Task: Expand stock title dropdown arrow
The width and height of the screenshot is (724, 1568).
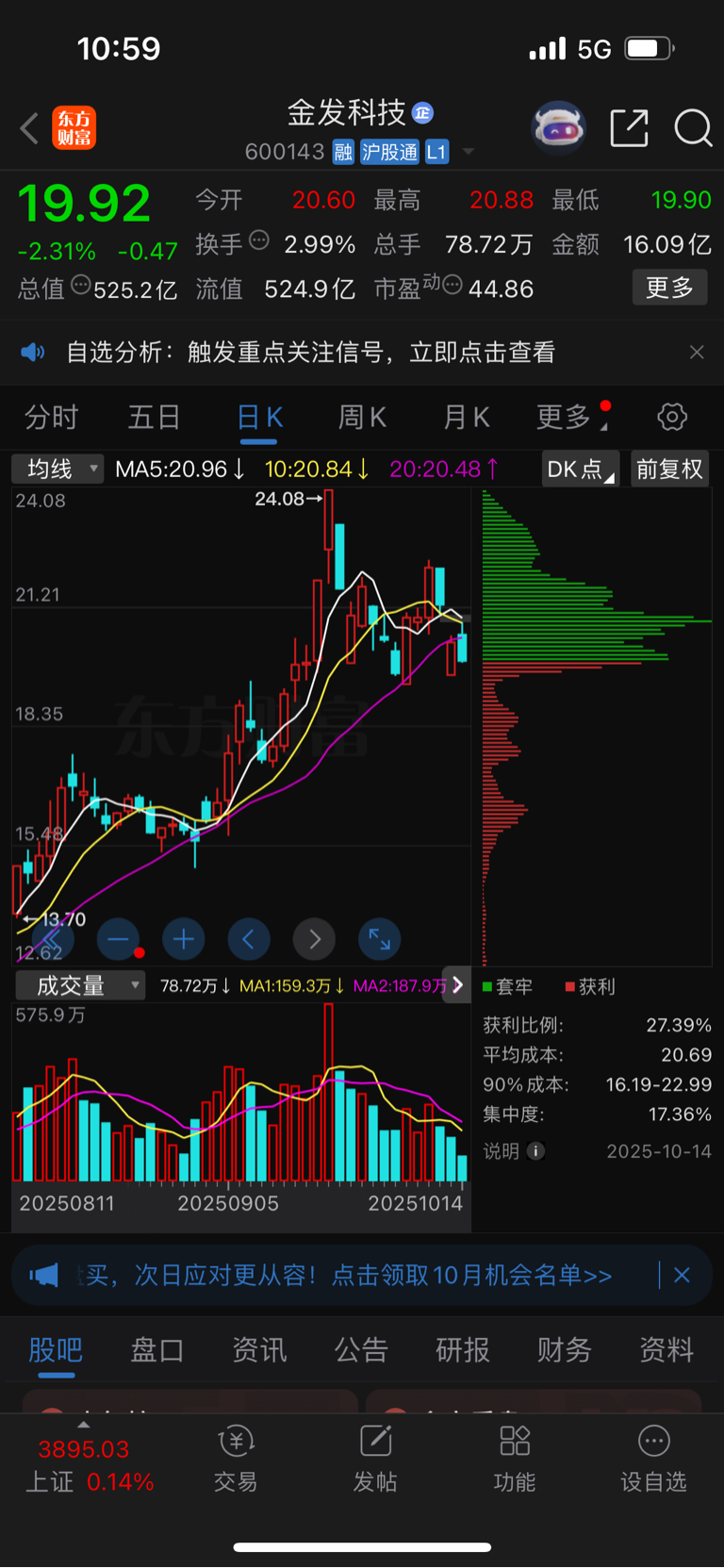Action: click(x=468, y=152)
